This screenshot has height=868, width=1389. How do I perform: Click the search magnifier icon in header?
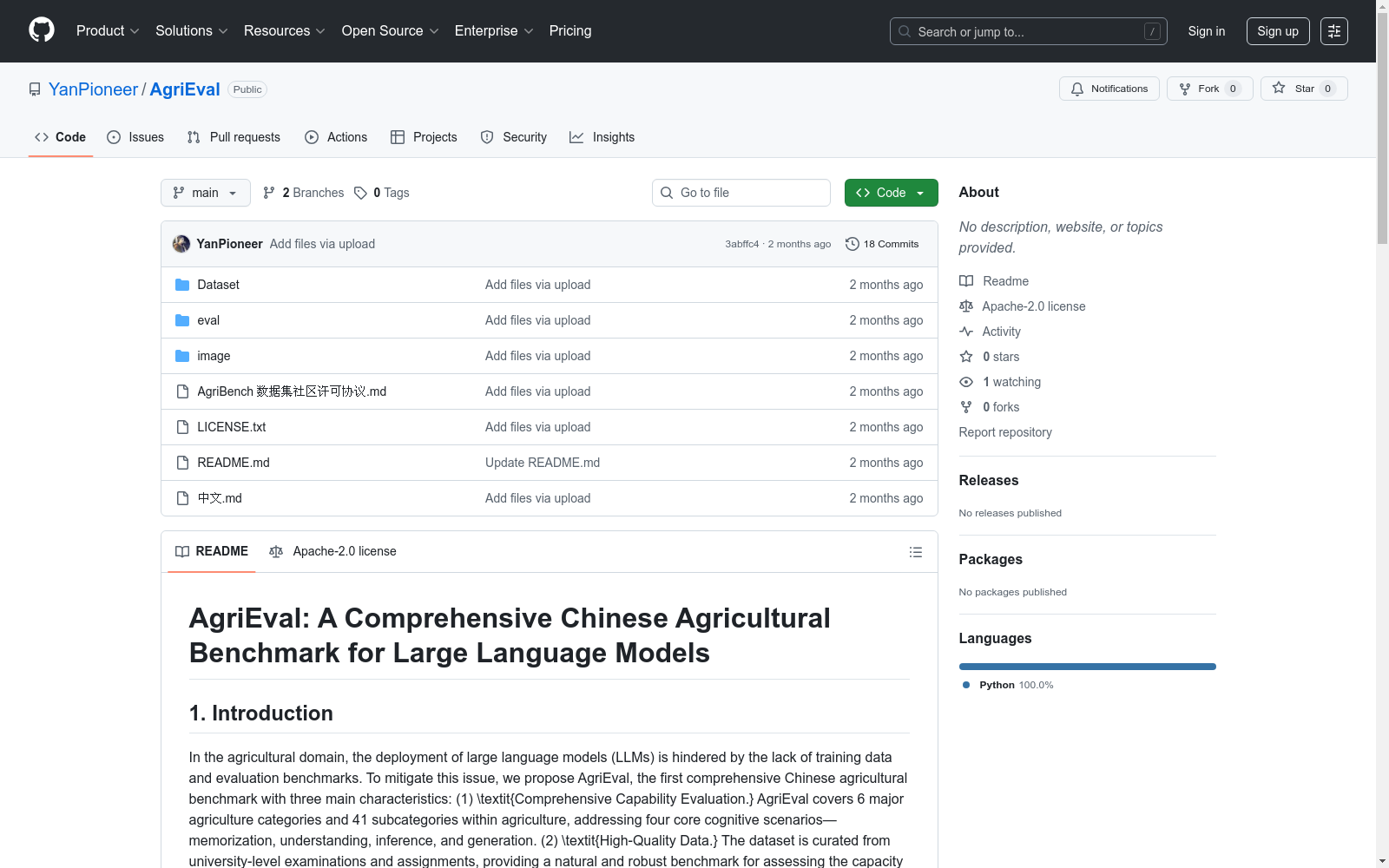click(905, 31)
